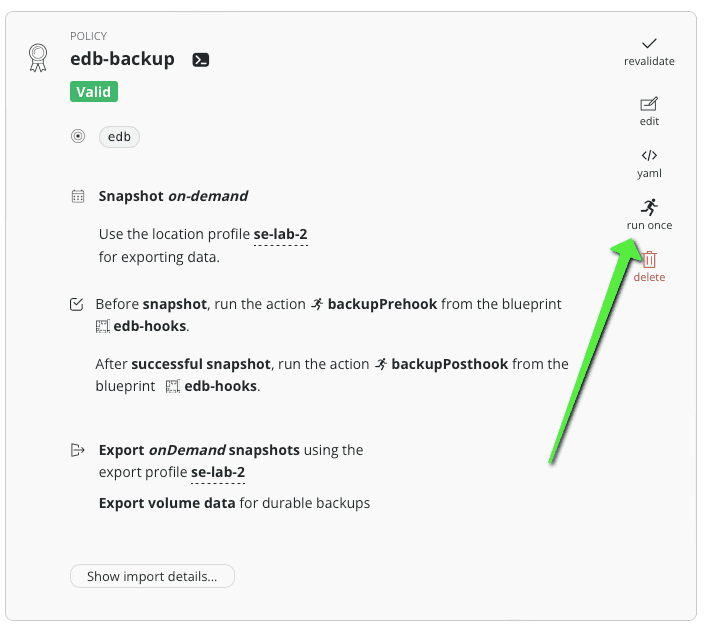The height and width of the screenshot is (630, 712).
Task: Click the policy ribbon badge icon
Action: (37, 57)
